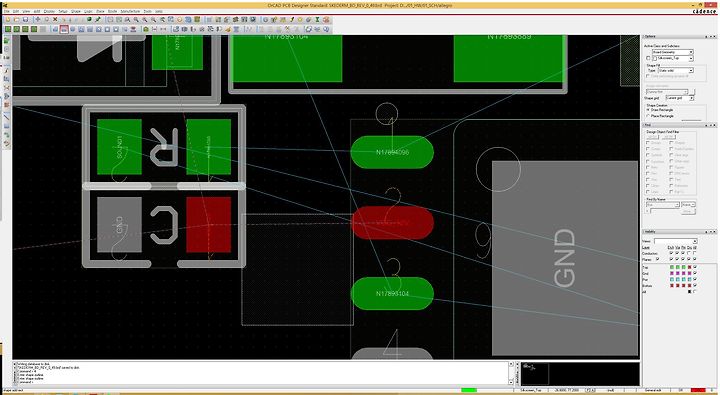Screen dimensions: 720x395
Task: Click the Shape Add polygon icon
Action: [55, 29]
